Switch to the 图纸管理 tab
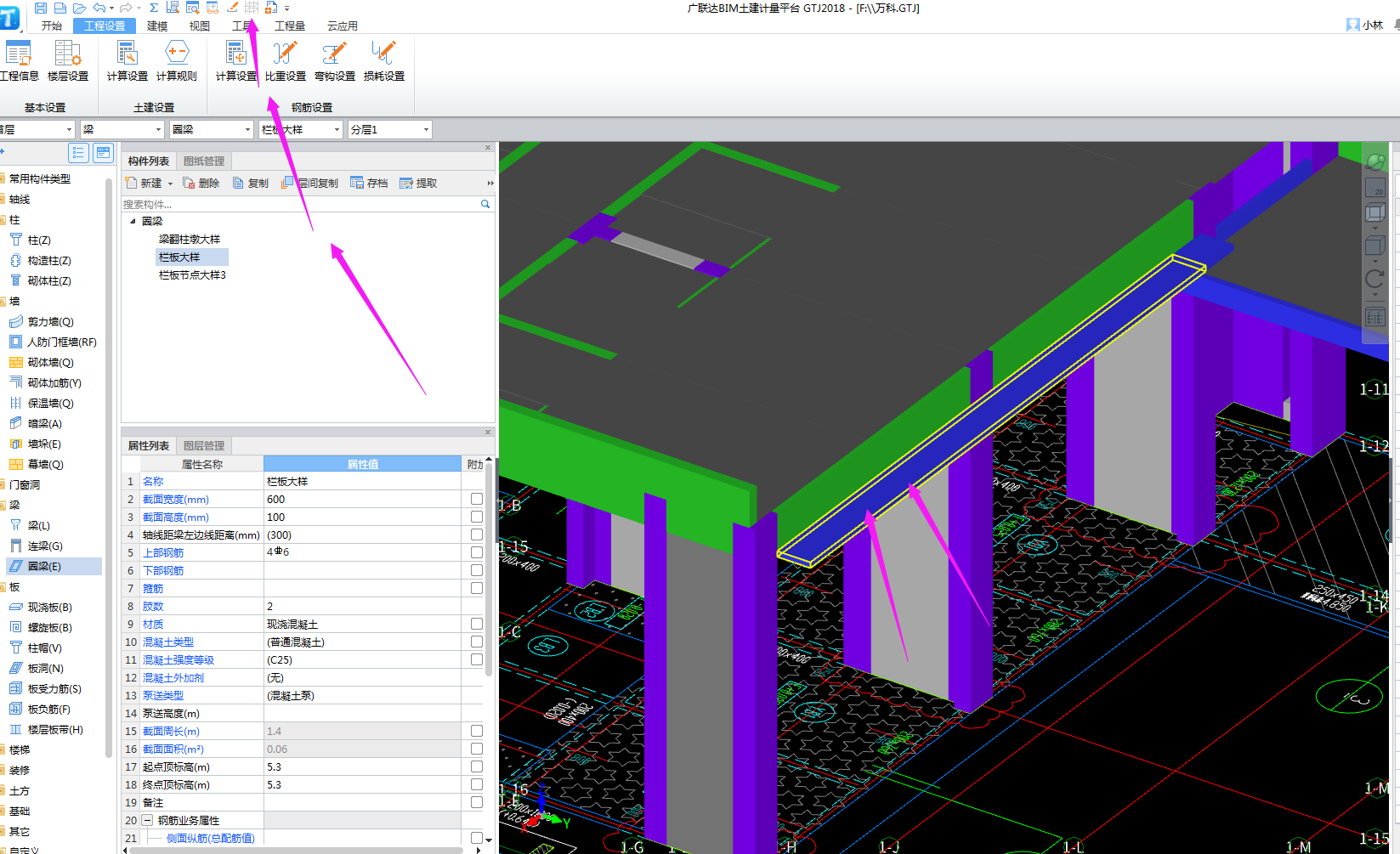Viewport: 1400px width, 854px height. click(x=204, y=161)
